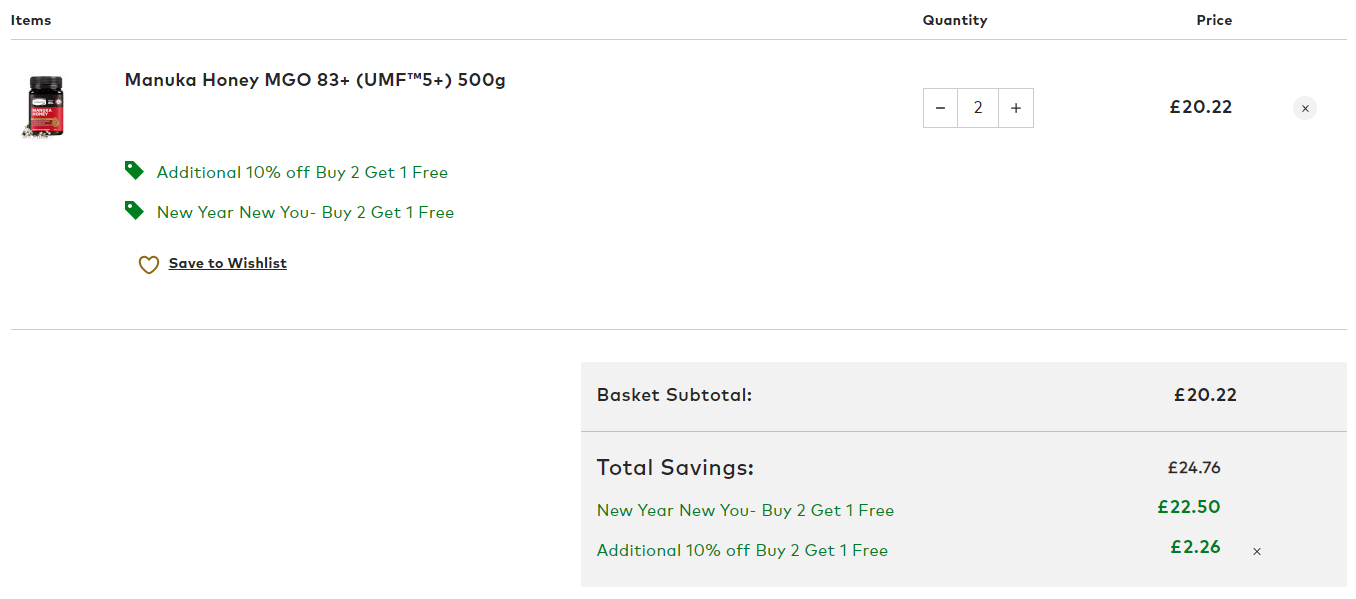1356x599 pixels.
Task: Click tag icon beside Additional 10% off
Action: coord(134,171)
